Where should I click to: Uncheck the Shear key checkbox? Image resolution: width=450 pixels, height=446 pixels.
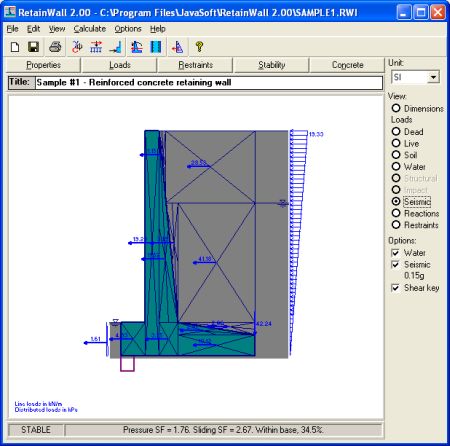(x=395, y=288)
